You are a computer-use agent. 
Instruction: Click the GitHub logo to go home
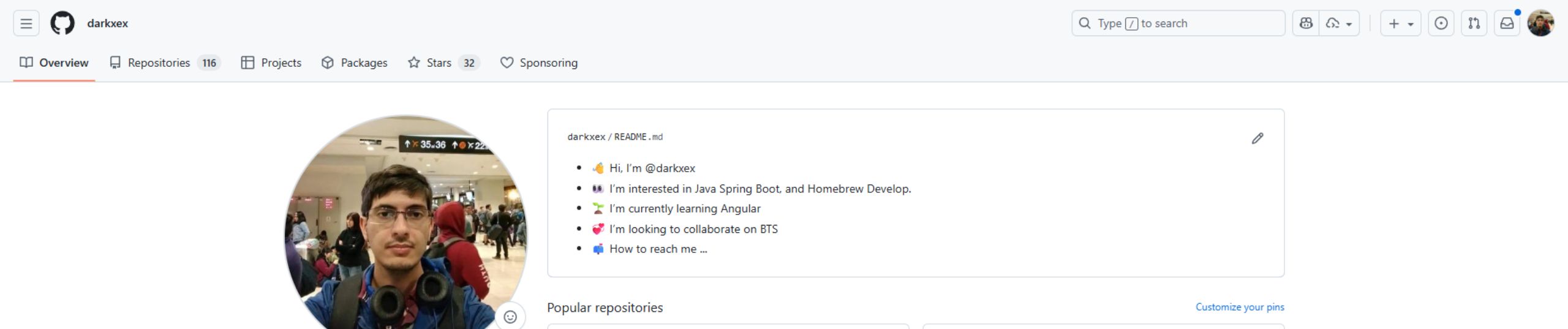62,23
